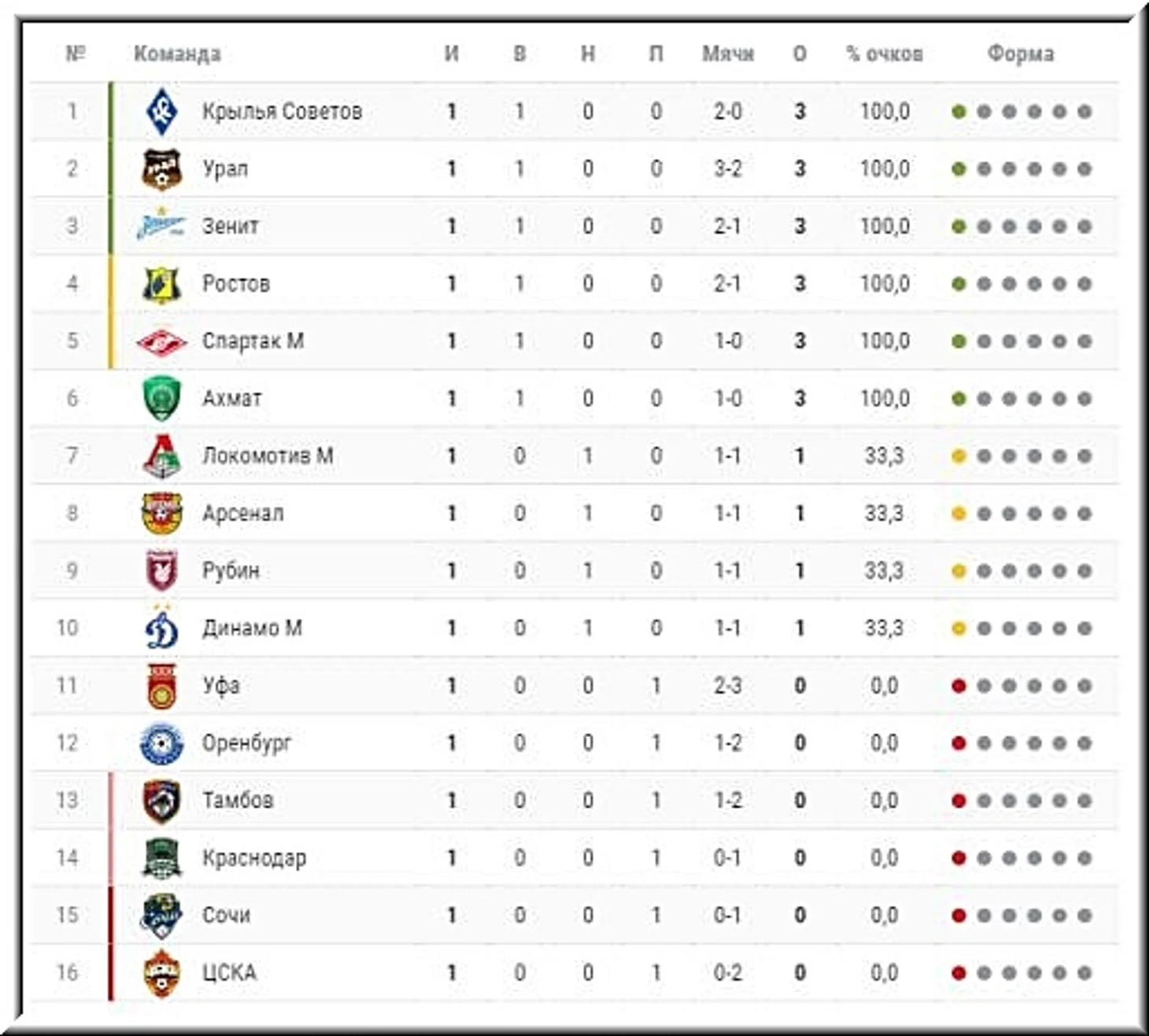The height and width of the screenshot is (1036, 1149).
Task: Sort table by Команда column header
Action: (x=177, y=53)
